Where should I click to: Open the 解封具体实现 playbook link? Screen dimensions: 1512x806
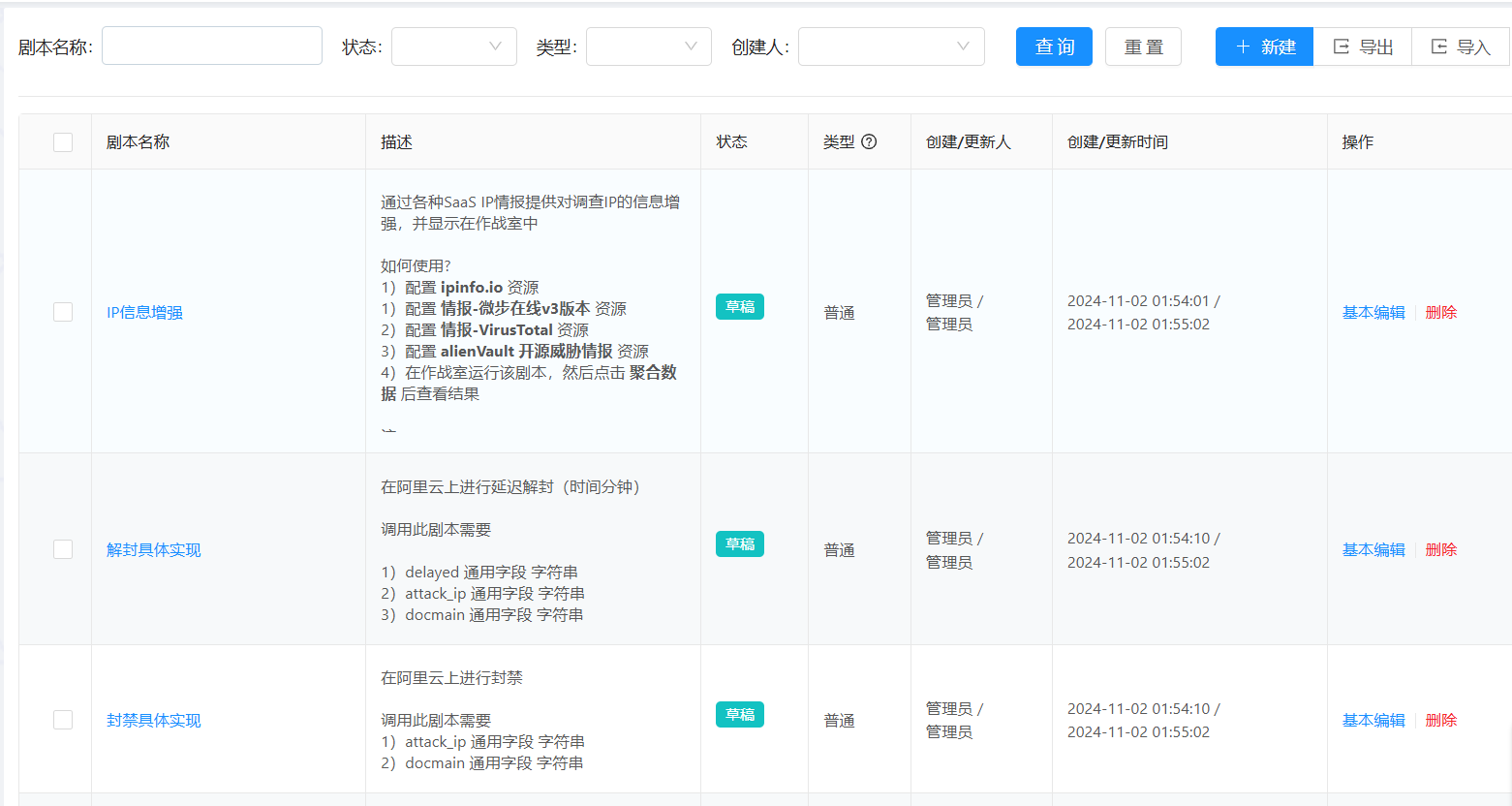[x=154, y=549]
